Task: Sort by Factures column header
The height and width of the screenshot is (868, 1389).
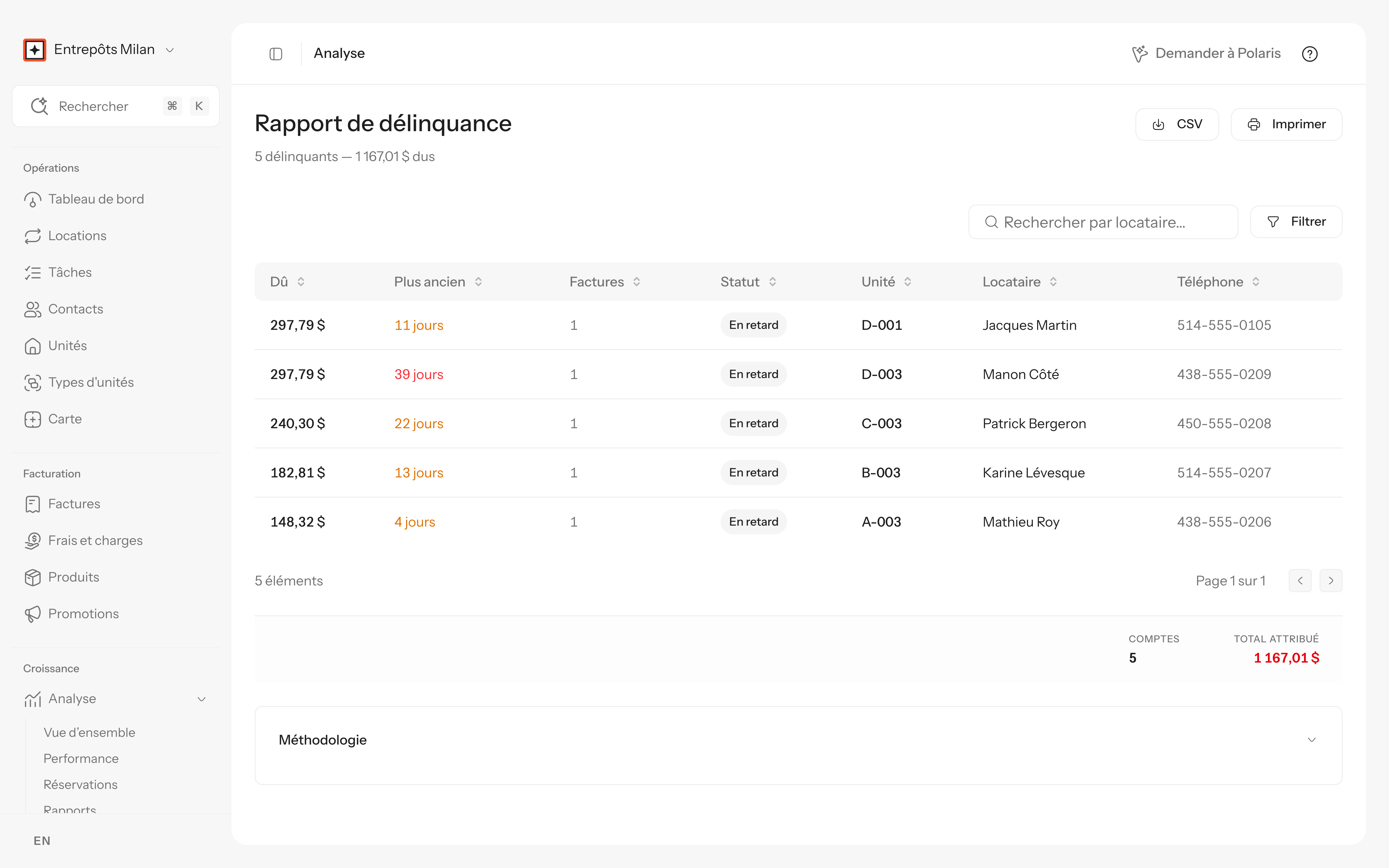Action: tap(605, 282)
